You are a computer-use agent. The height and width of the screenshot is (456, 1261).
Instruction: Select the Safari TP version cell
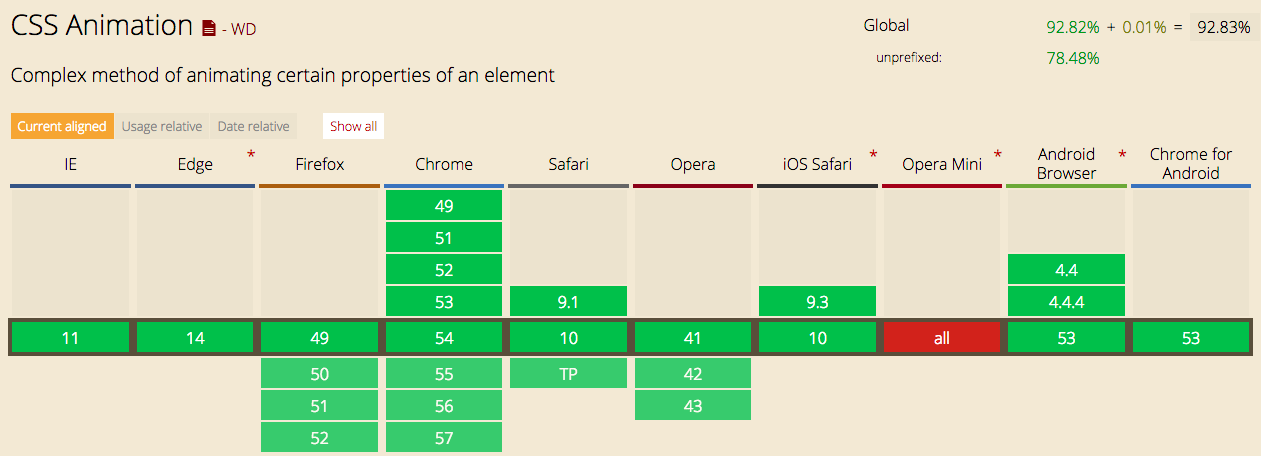click(568, 374)
